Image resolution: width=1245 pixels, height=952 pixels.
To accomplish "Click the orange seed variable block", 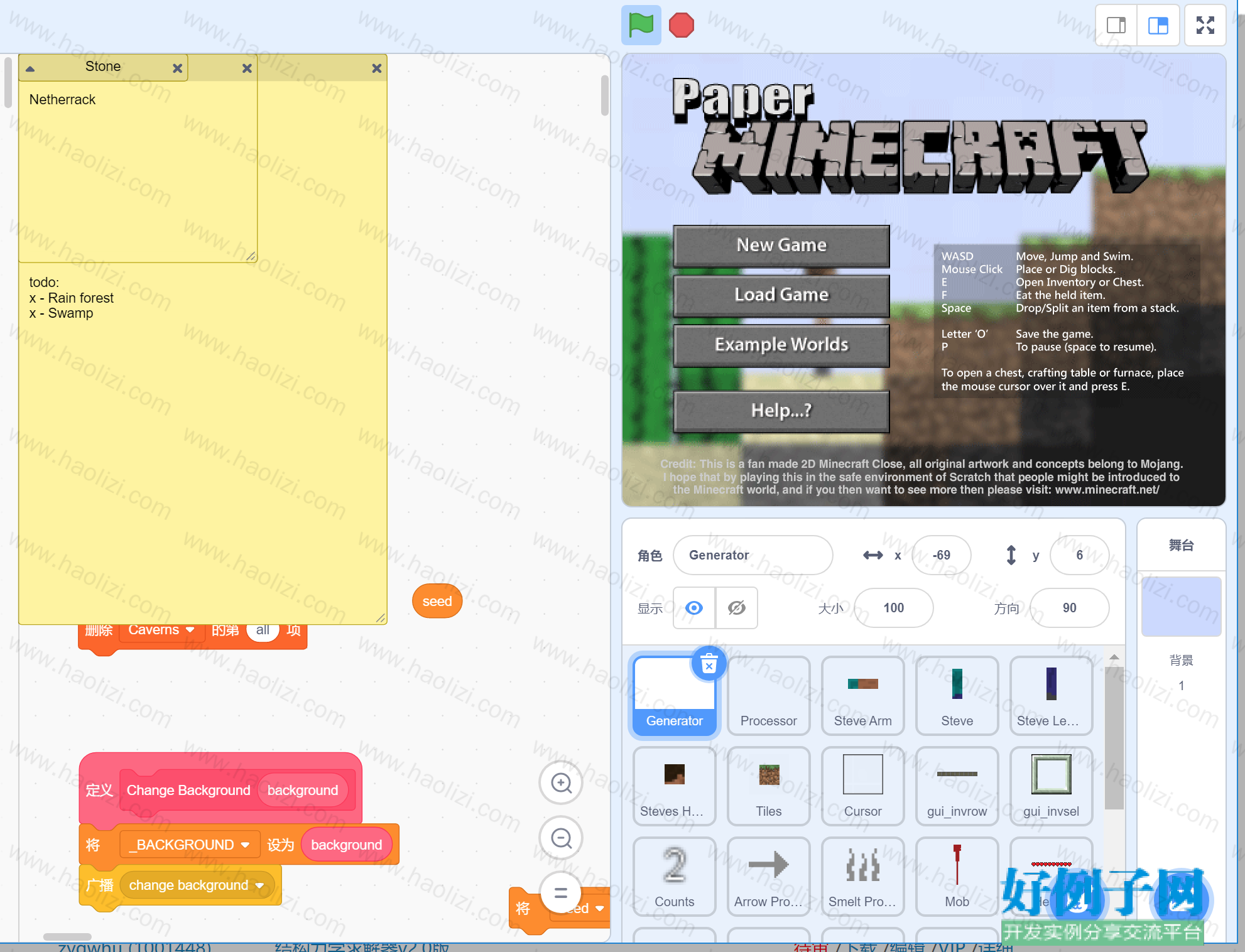I will [x=437, y=601].
